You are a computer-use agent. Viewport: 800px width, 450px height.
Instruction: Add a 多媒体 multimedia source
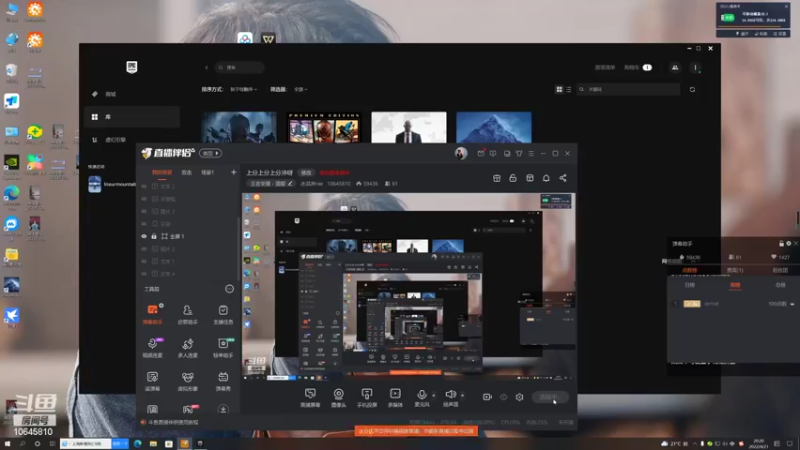click(x=395, y=397)
